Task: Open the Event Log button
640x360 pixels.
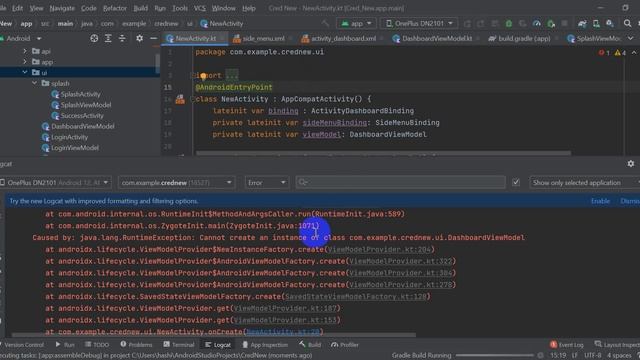Action: point(567,345)
